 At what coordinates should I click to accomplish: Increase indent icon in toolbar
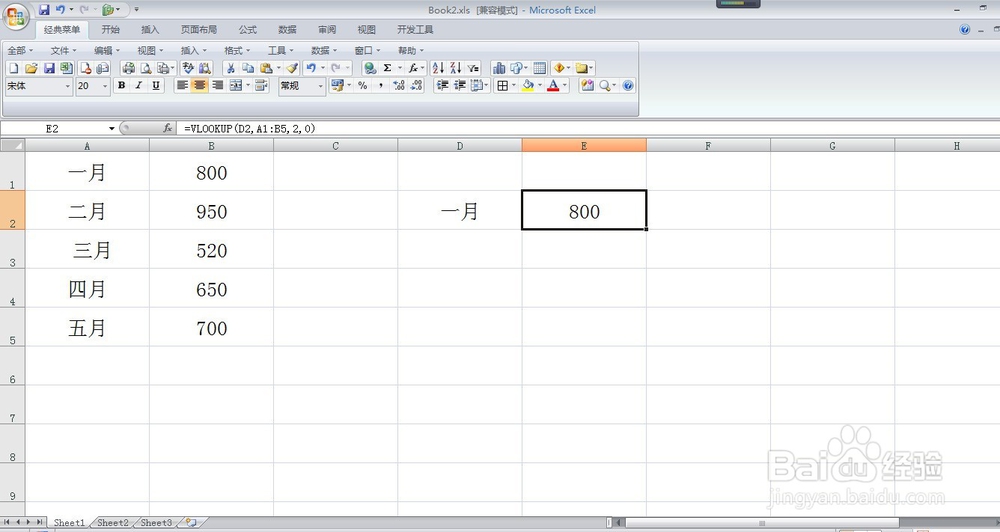click(x=459, y=85)
